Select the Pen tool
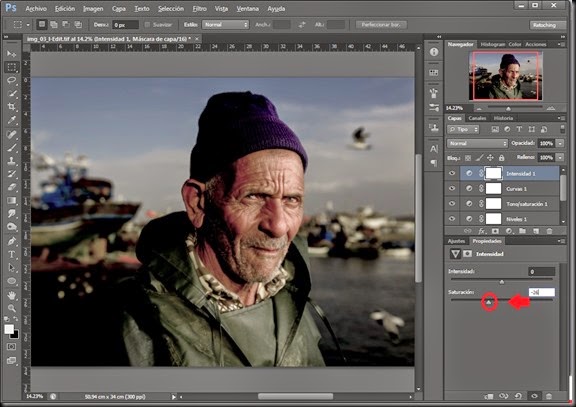 (x=12, y=241)
